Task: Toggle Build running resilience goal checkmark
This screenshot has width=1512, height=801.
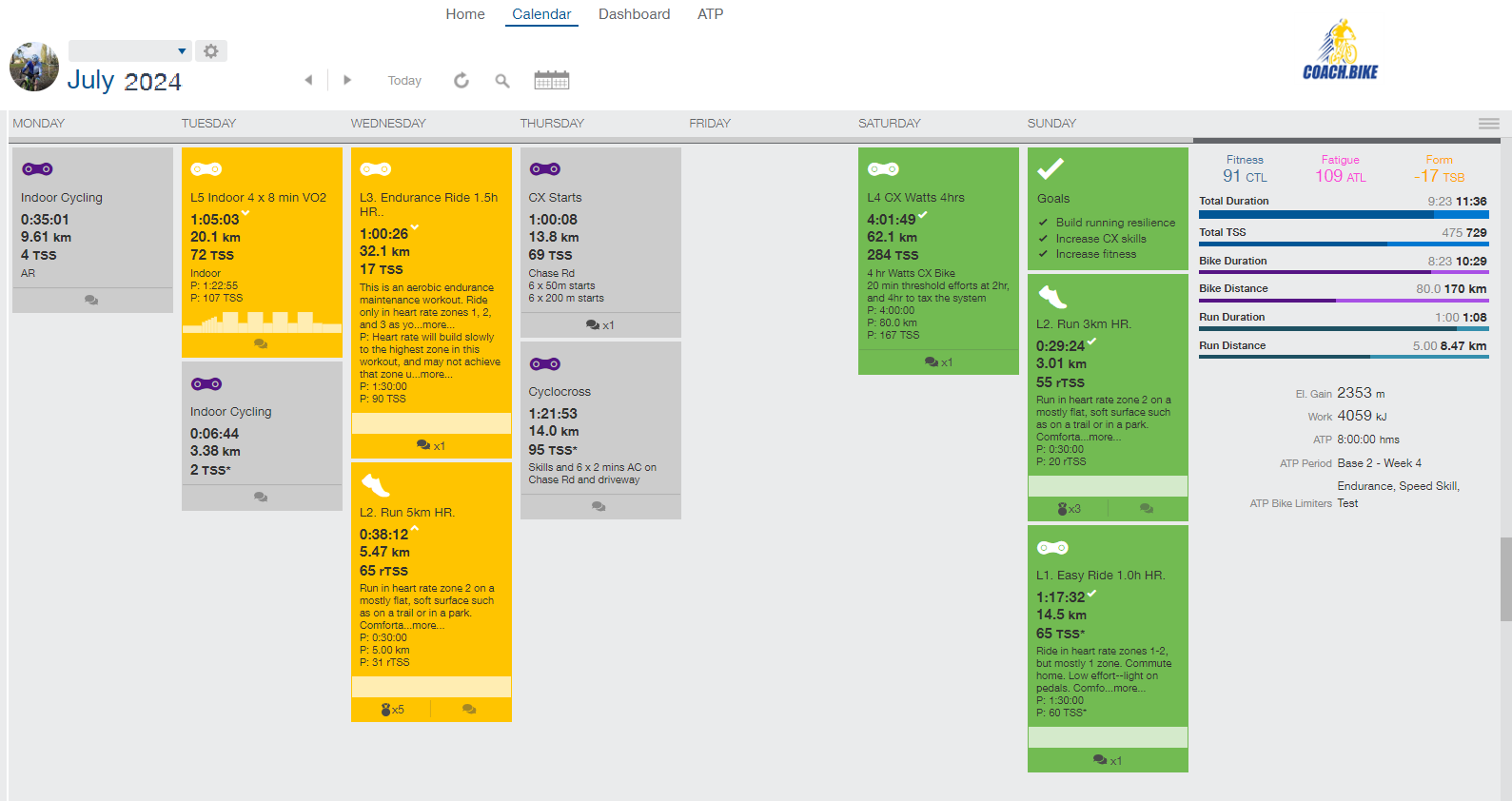Action: click(1044, 223)
